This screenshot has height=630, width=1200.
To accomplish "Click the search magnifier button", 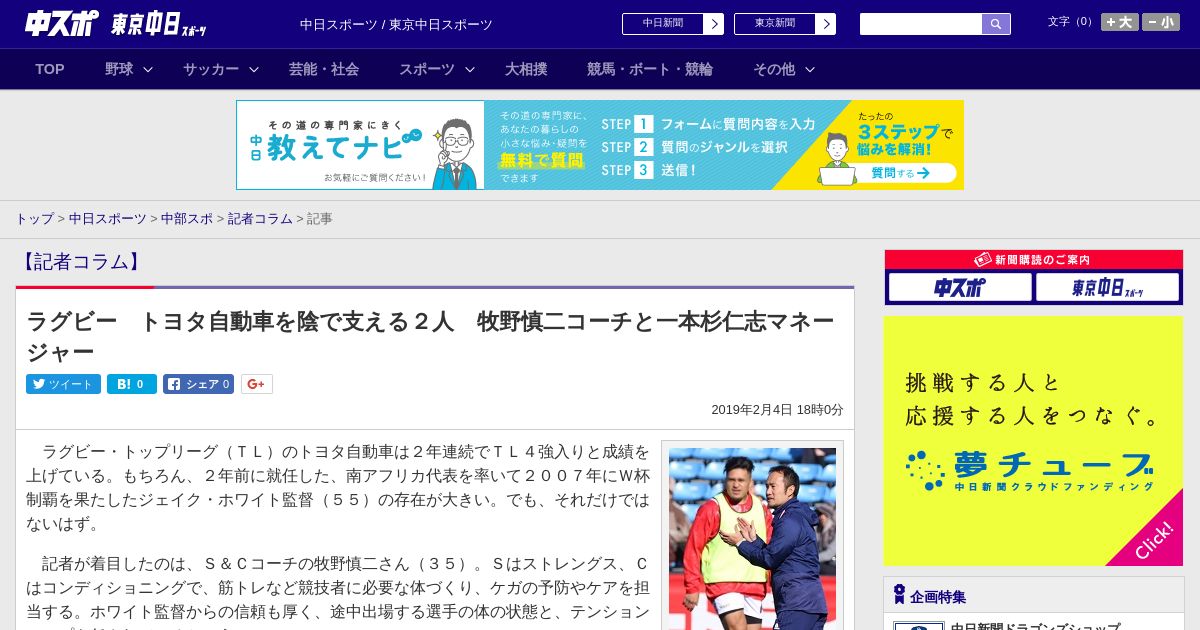I will 996,24.
